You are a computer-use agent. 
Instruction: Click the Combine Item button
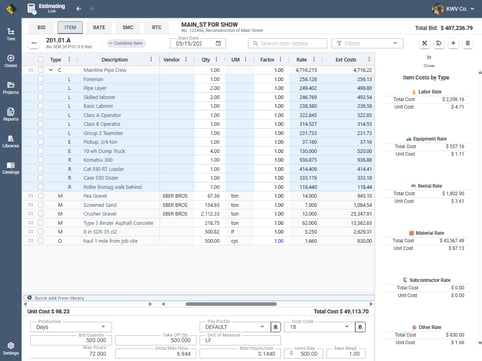click(x=126, y=43)
